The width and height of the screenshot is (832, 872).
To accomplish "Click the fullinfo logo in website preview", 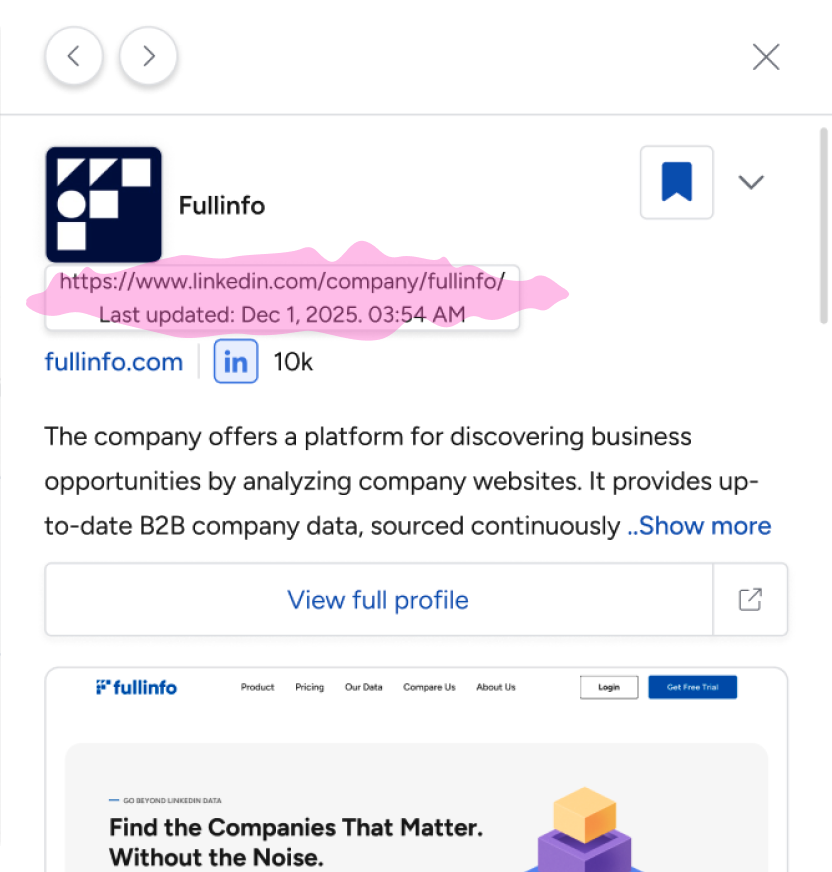I will (x=137, y=687).
